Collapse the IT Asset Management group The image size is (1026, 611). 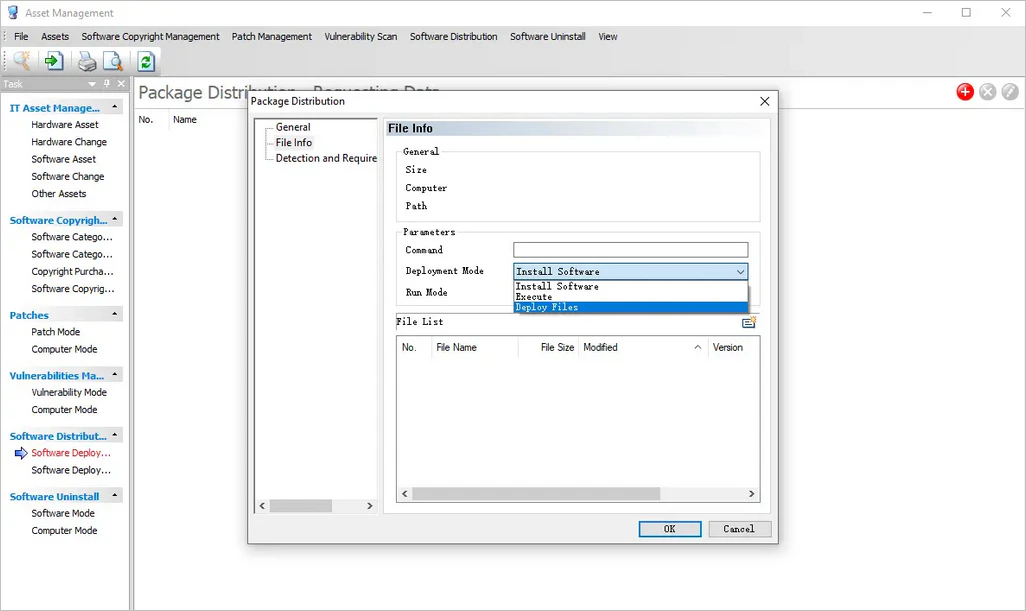pos(115,107)
